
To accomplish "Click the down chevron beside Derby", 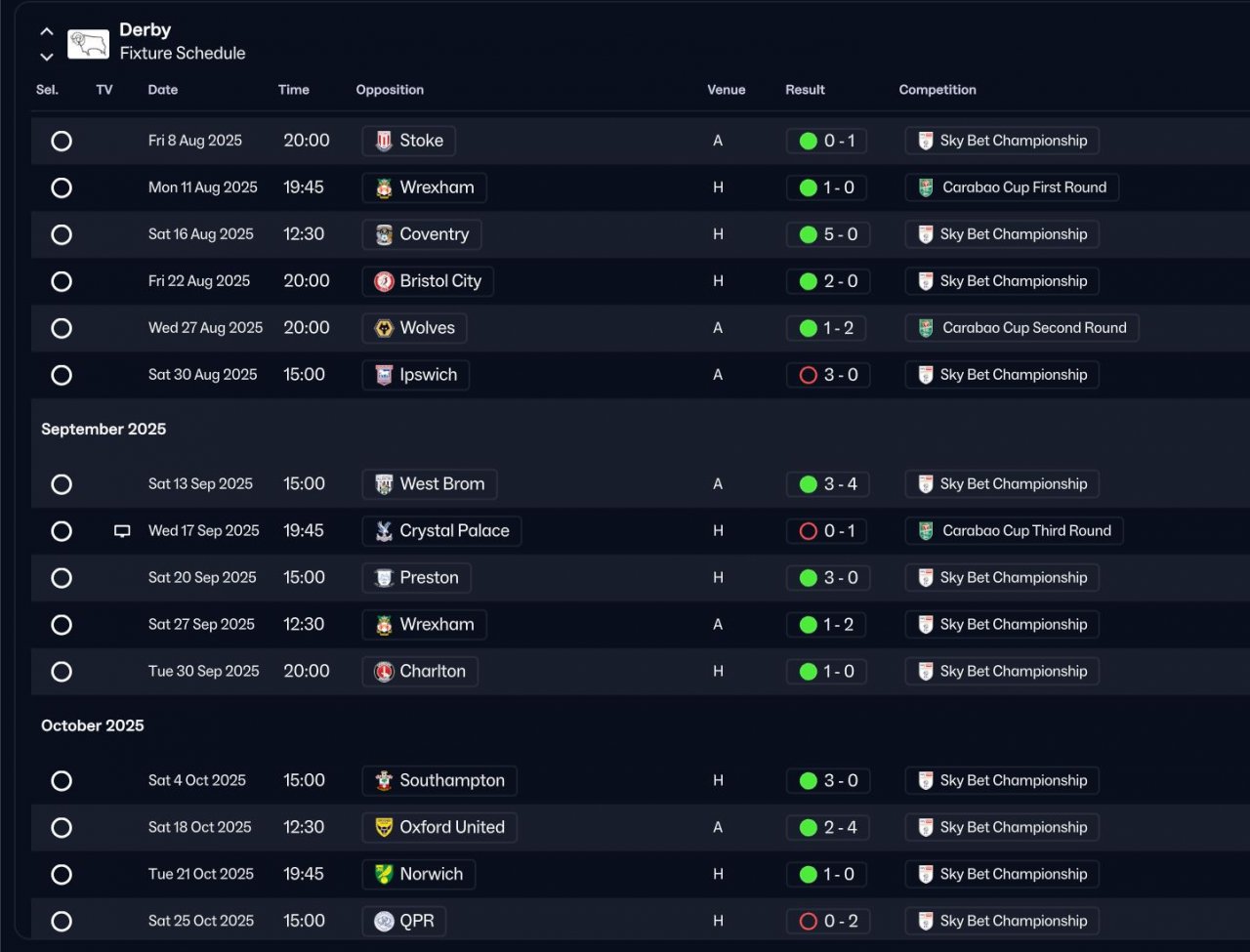I will coord(46,57).
